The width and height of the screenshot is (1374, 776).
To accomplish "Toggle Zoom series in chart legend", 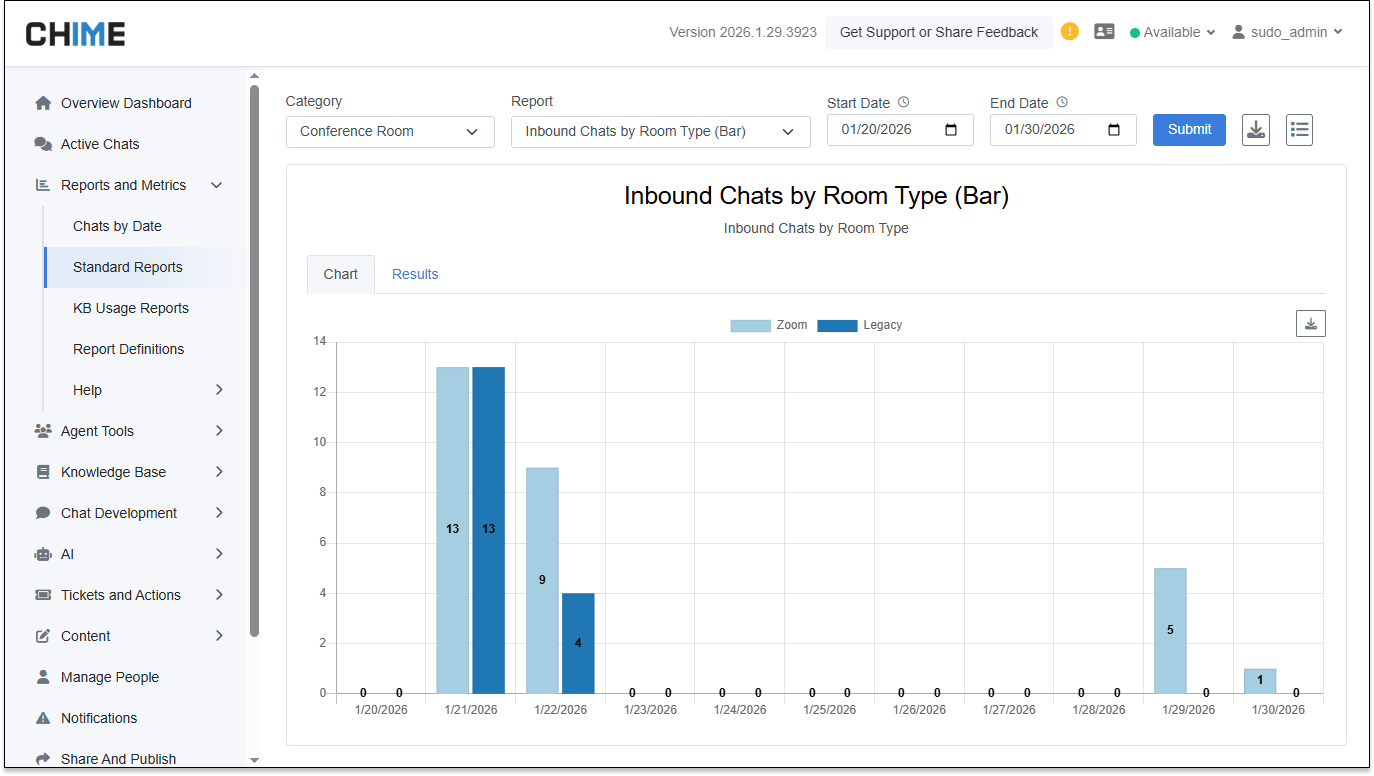I will point(751,325).
